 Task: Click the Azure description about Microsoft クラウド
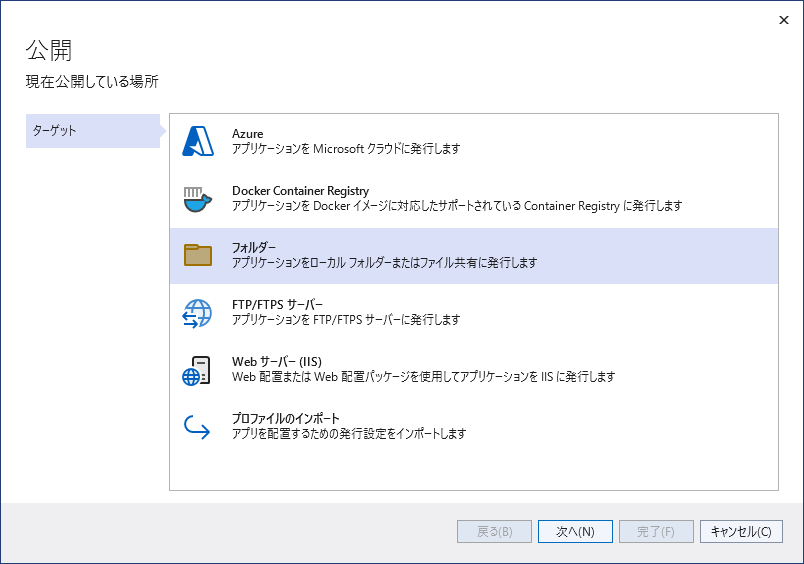[x=346, y=149]
